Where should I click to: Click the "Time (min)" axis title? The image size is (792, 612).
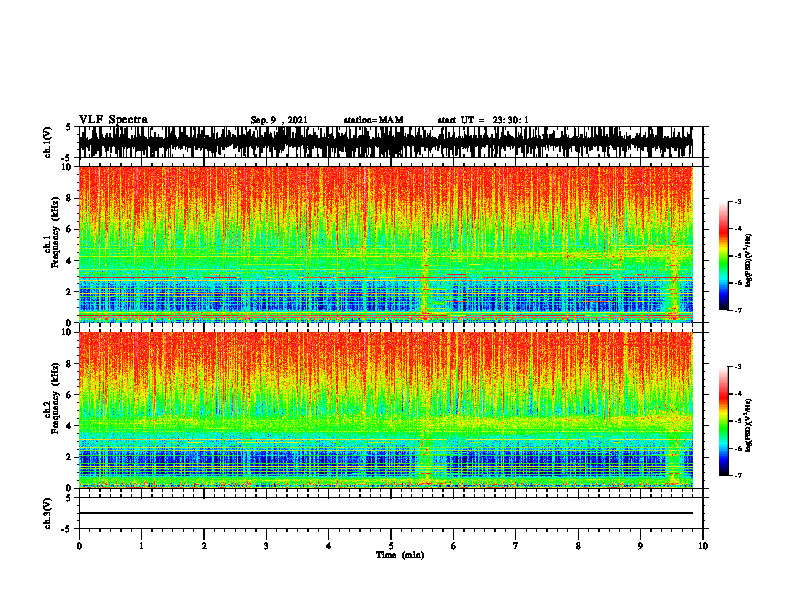[400, 555]
